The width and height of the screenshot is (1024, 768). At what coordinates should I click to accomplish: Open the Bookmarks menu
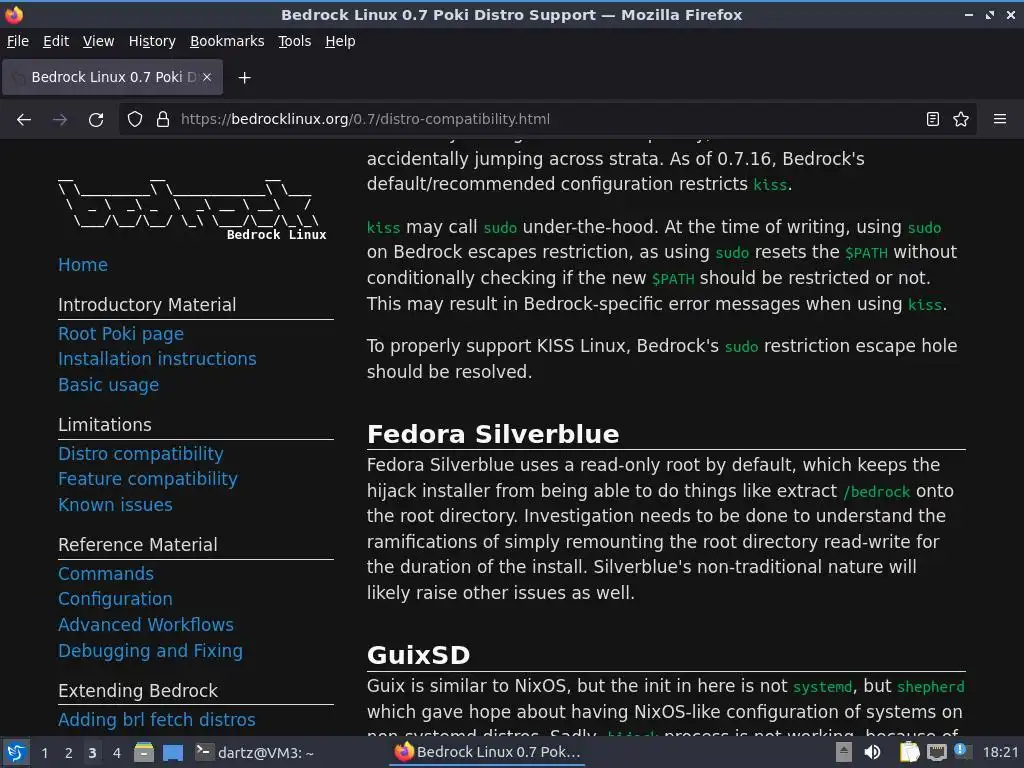pyautogui.click(x=227, y=41)
